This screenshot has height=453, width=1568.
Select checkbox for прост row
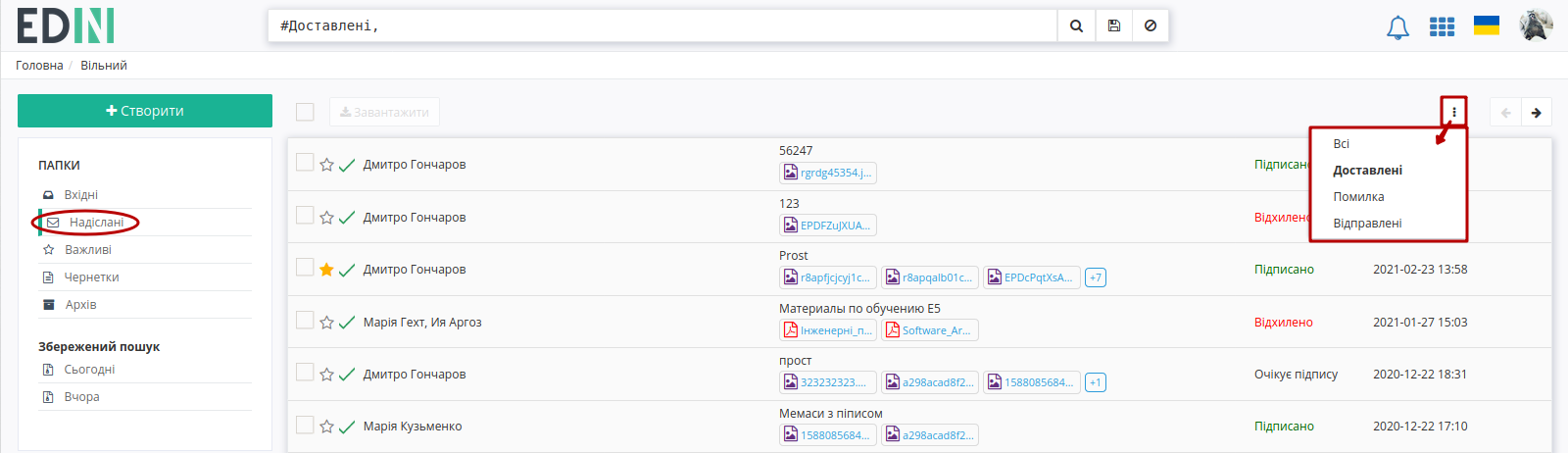click(305, 372)
